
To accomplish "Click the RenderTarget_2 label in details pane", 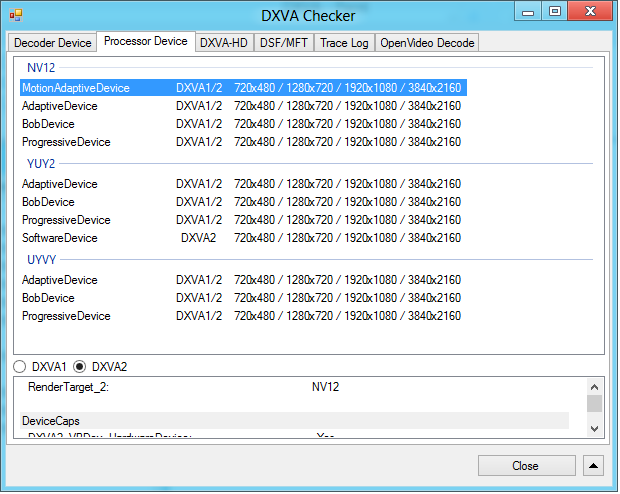I will pos(68,387).
